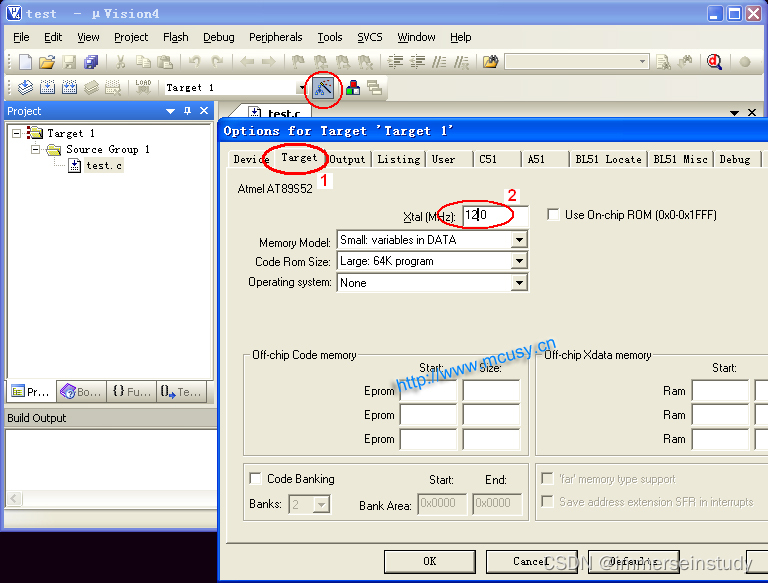Switch to the Listing tab
Viewport: 768px width, 583px height.
point(399,159)
